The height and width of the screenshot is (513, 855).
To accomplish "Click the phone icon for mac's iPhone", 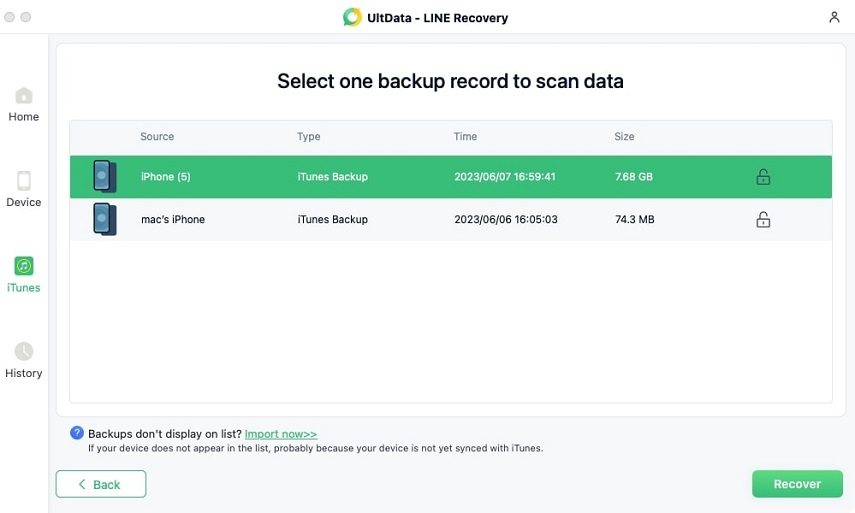I will (x=105, y=219).
